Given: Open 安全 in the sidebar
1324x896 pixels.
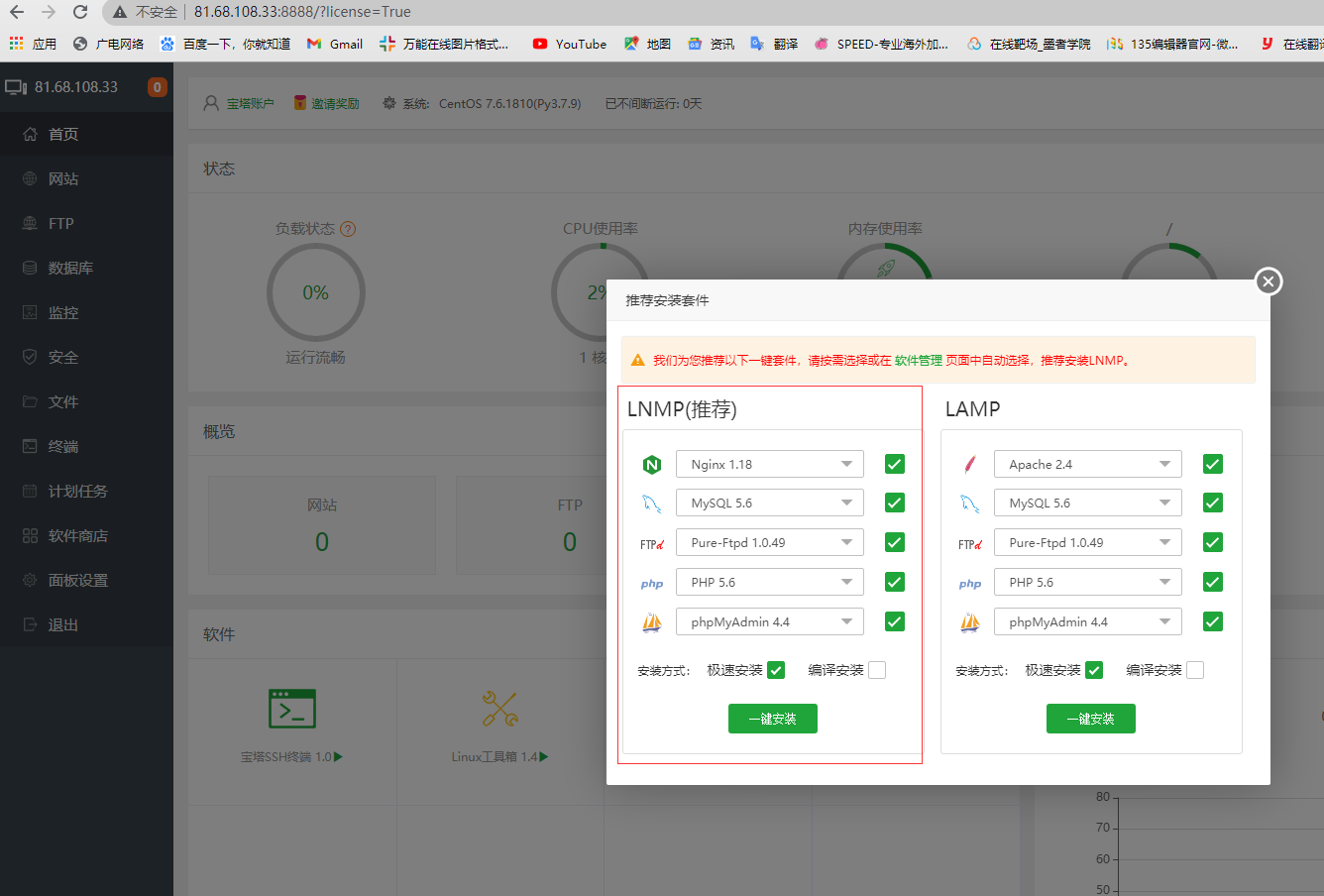Looking at the screenshot, I should tap(86, 357).
